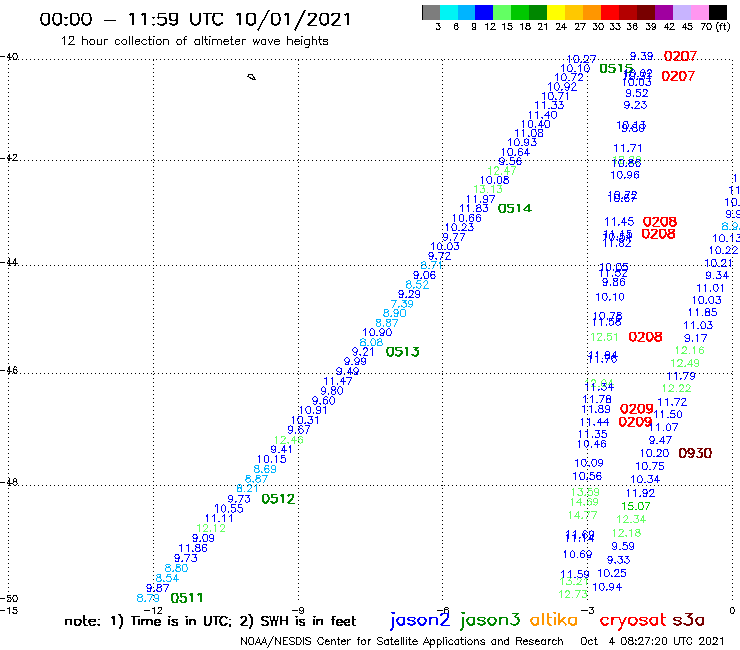
Task: Select the black swatch ending the legend
Action: pos(718,12)
